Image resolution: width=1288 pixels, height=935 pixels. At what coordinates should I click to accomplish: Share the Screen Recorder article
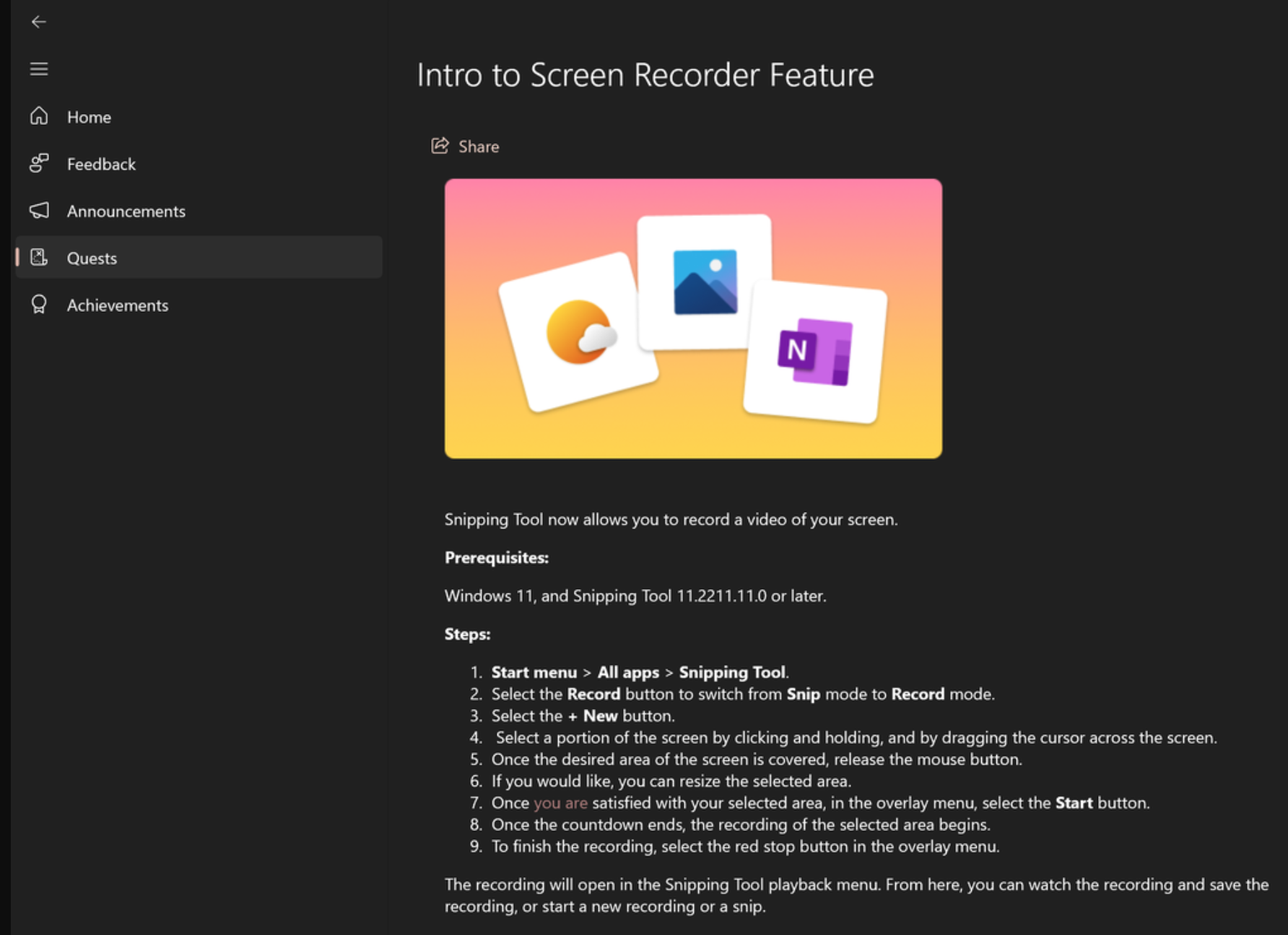click(465, 146)
